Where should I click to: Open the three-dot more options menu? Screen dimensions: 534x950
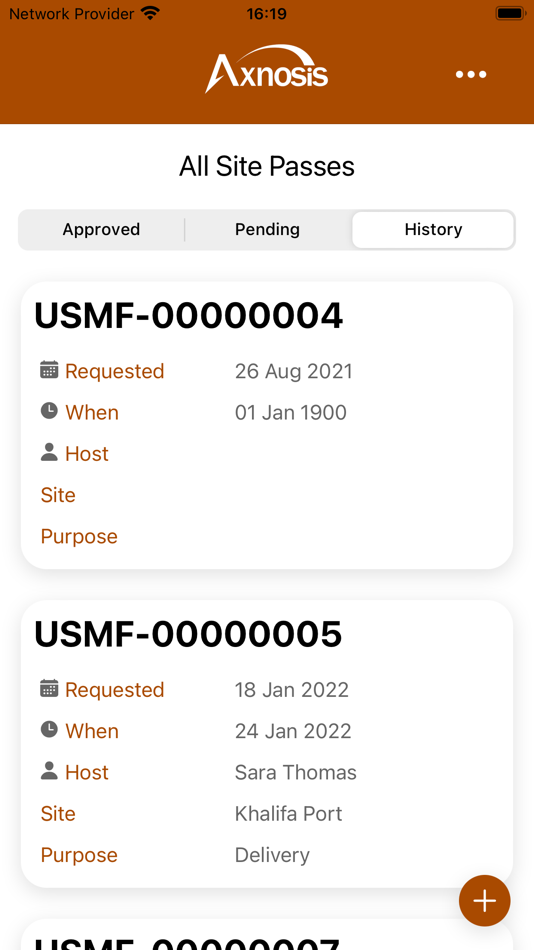click(471, 75)
